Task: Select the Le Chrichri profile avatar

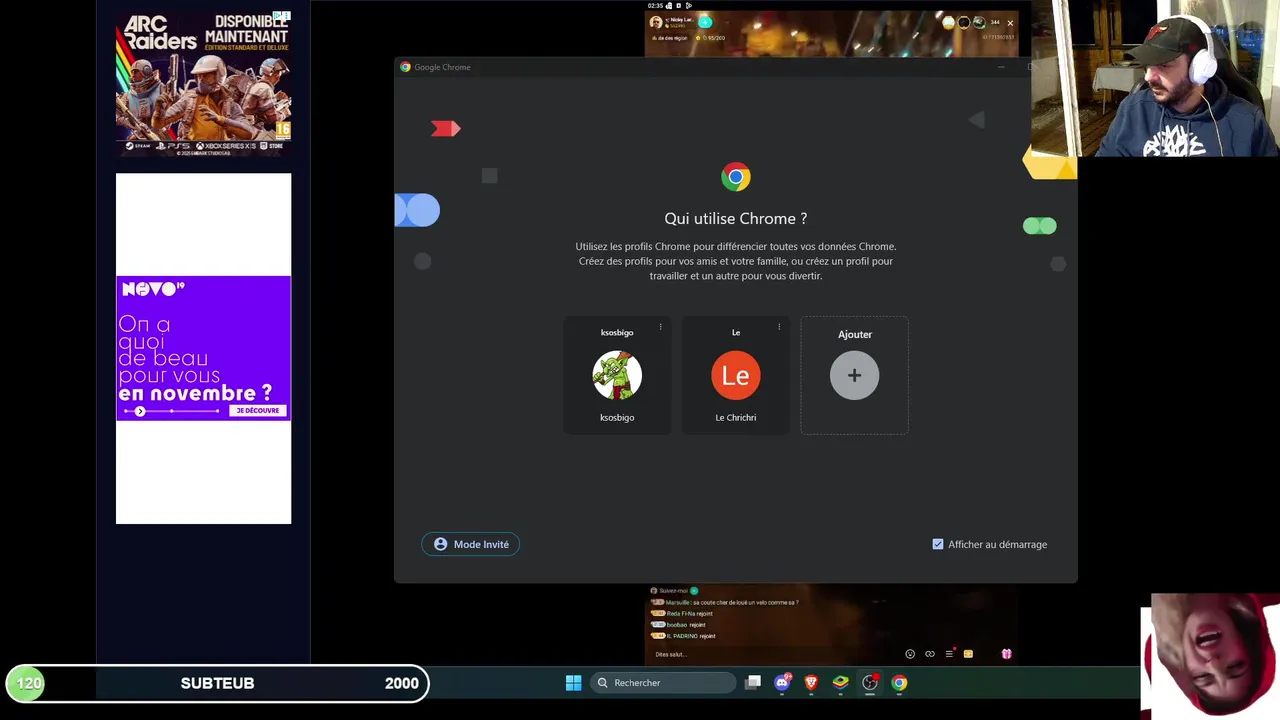Action: click(x=735, y=375)
